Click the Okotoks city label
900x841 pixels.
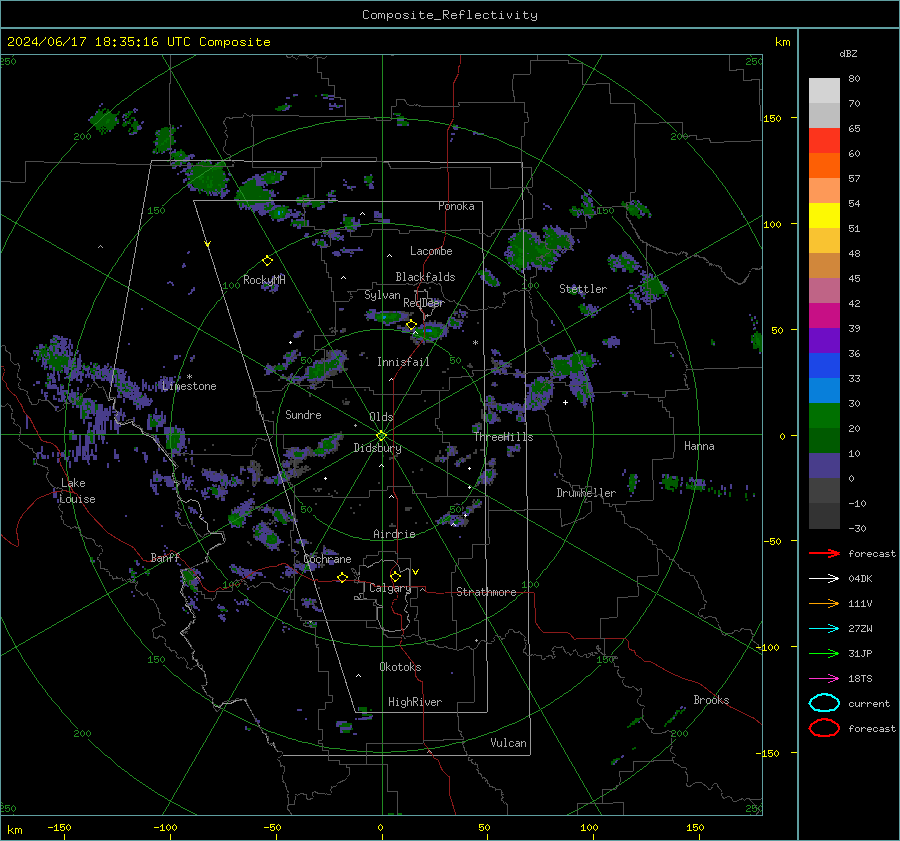(400, 667)
